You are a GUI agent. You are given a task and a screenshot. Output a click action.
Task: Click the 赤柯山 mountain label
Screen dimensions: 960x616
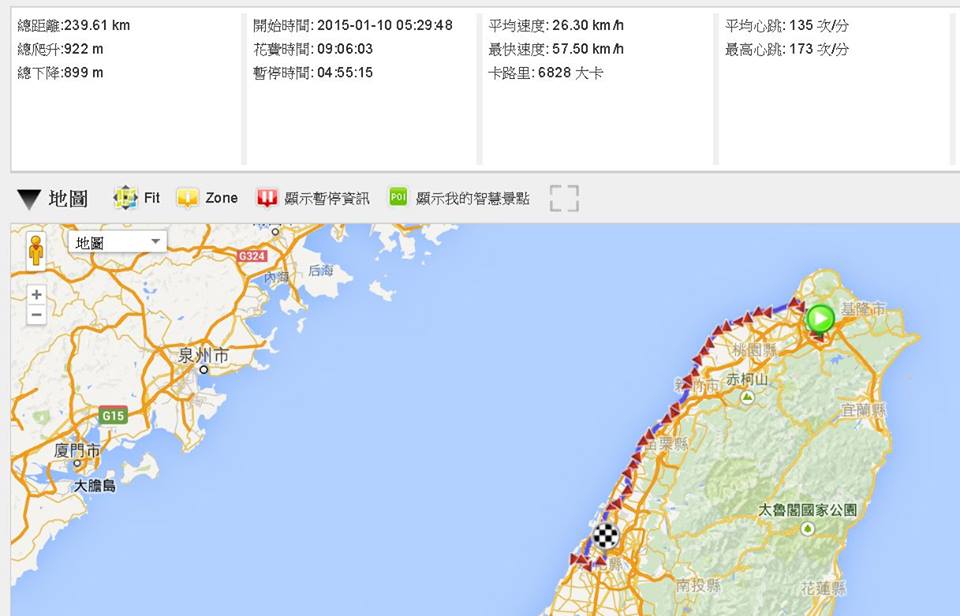tap(747, 380)
